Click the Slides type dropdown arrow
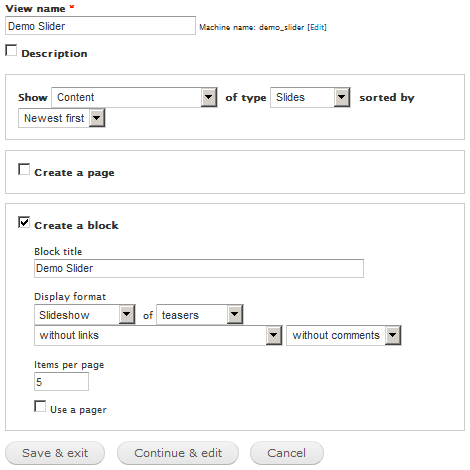Screen dimensions: 470x470 (342, 97)
